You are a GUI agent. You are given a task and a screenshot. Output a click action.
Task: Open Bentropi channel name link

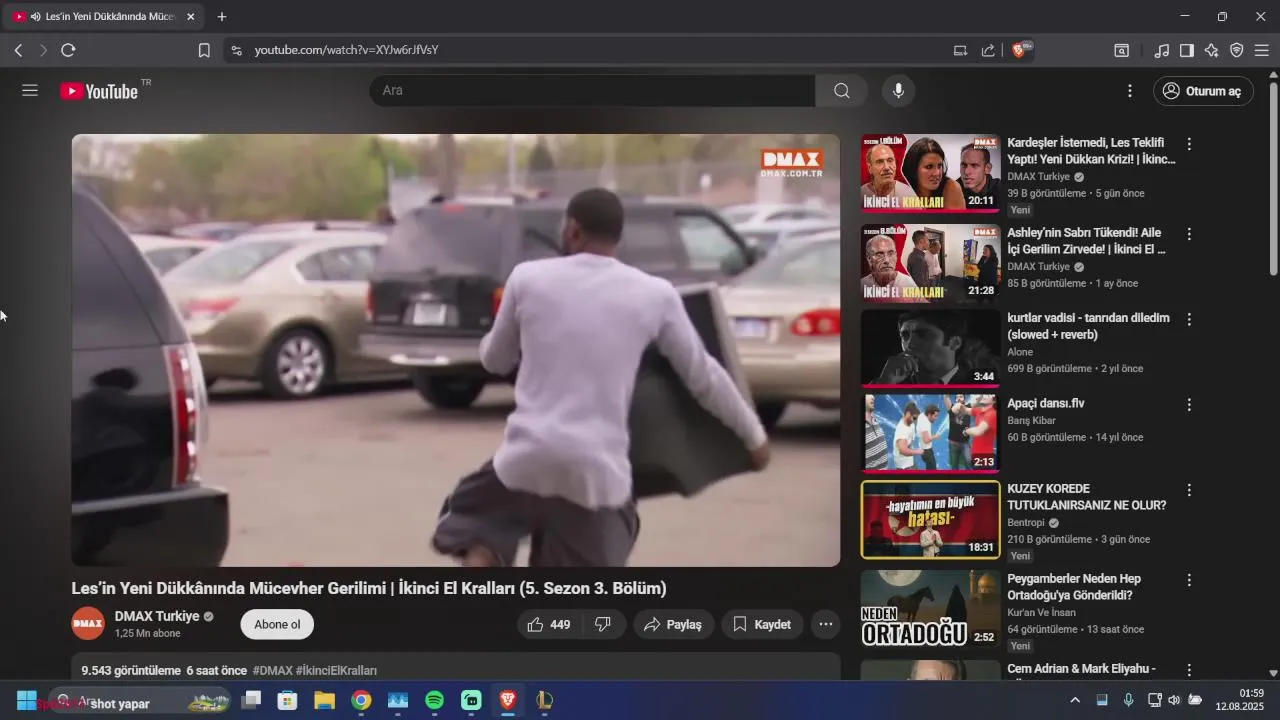tap(1026, 522)
